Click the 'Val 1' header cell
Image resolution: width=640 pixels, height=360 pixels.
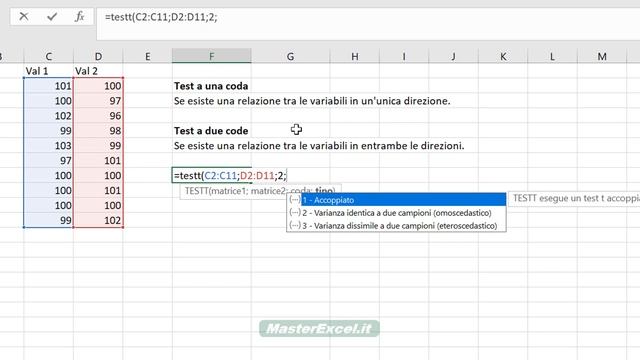pos(49,71)
